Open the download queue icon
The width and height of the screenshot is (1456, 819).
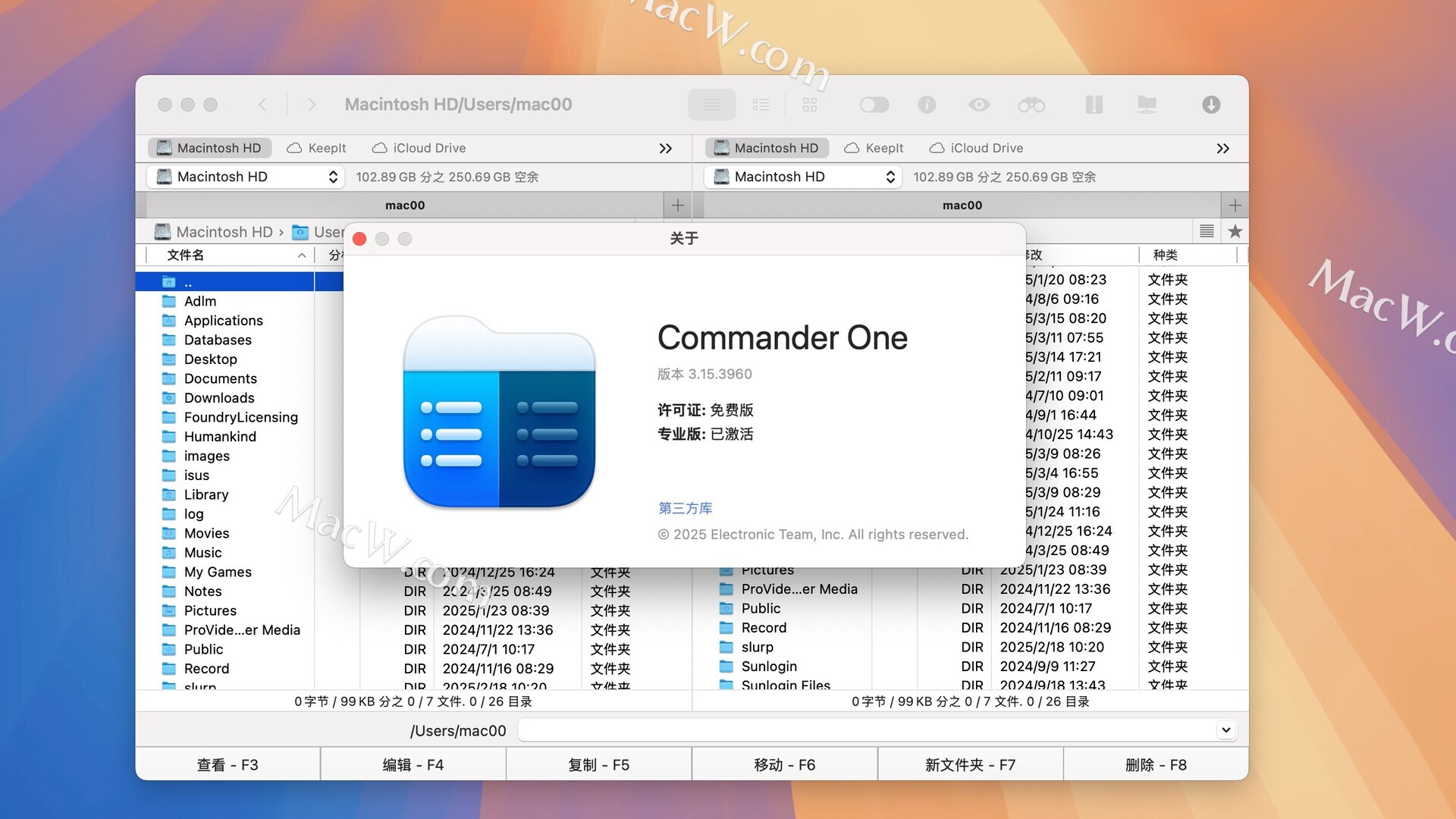point(1211,105)
